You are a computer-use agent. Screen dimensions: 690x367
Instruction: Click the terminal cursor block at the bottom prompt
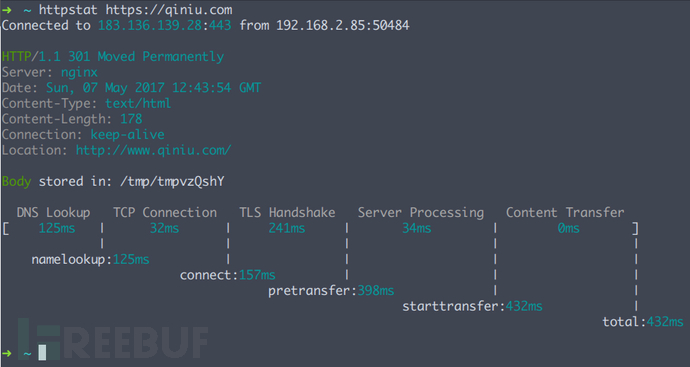click(42, 352)
